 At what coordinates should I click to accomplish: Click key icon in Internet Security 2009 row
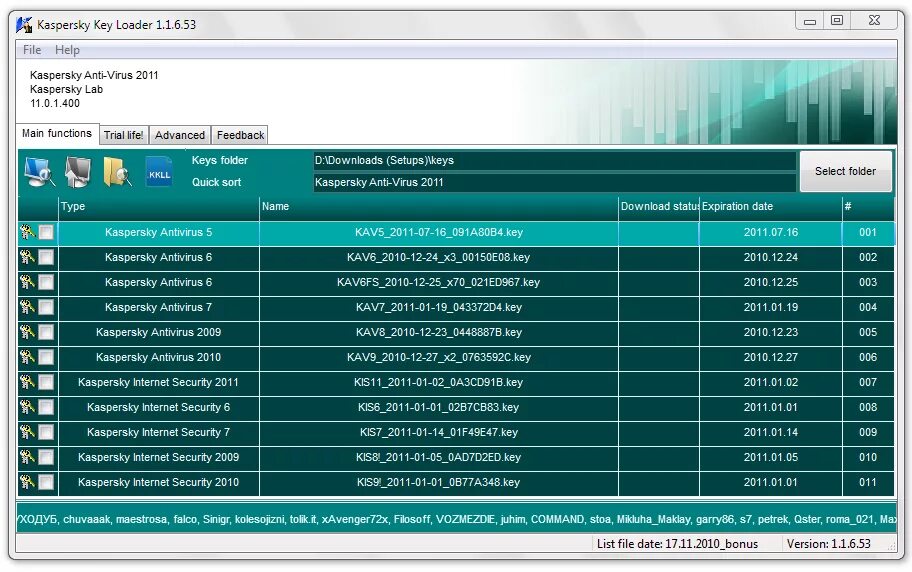27,457
